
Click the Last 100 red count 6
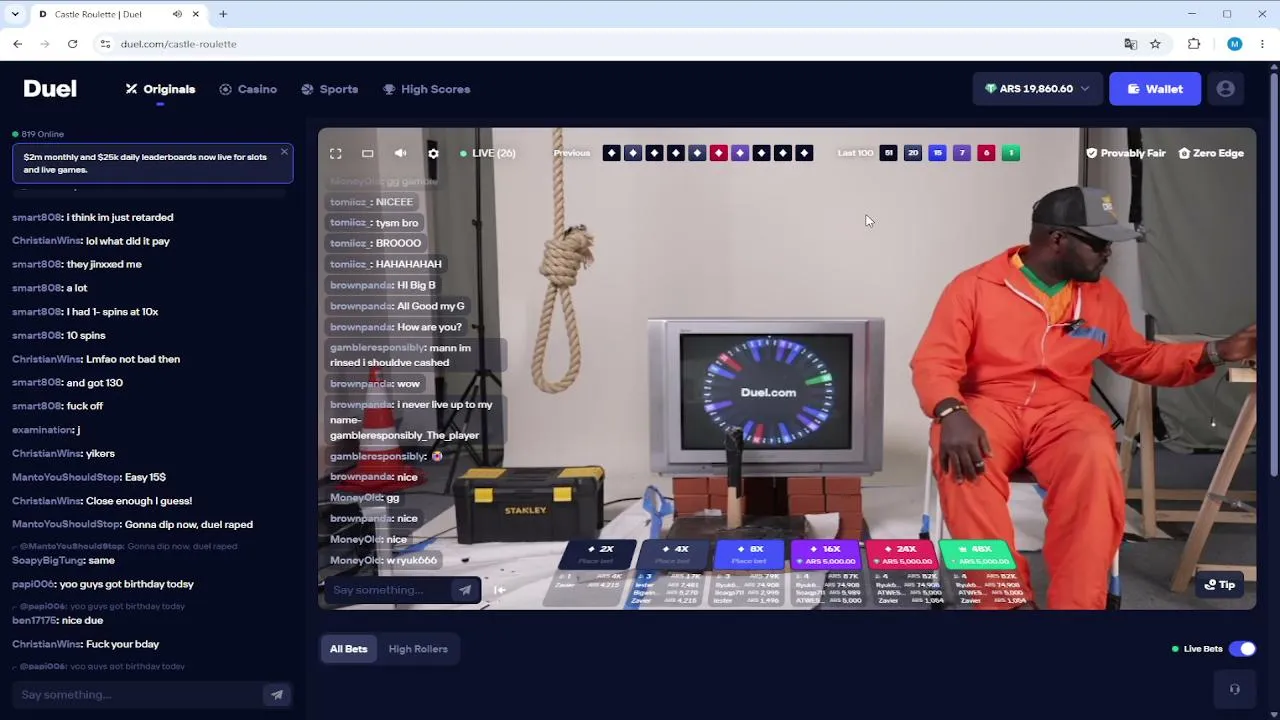[986, 153]
